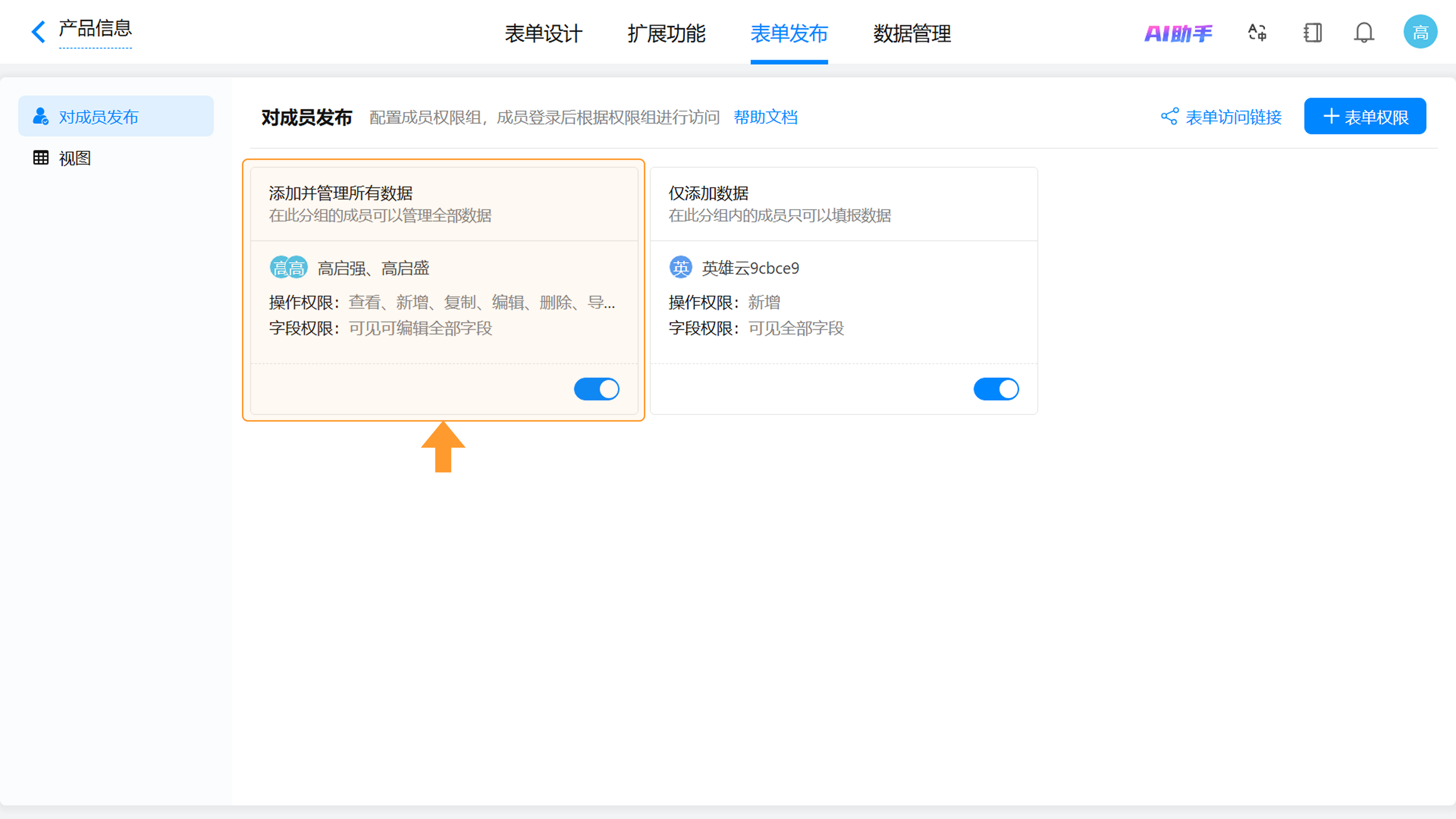This screenshot has width=1456, height=819.
Task: Switch to the 数据管理 tab
Action: 912,33
